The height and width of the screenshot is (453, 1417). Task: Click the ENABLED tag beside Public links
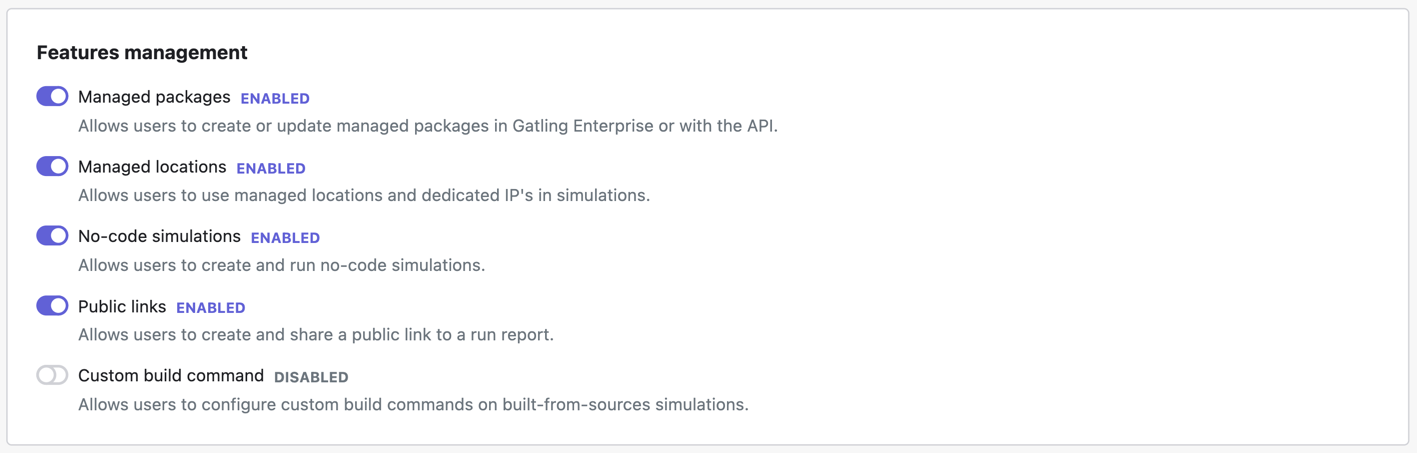pos(211,308)
